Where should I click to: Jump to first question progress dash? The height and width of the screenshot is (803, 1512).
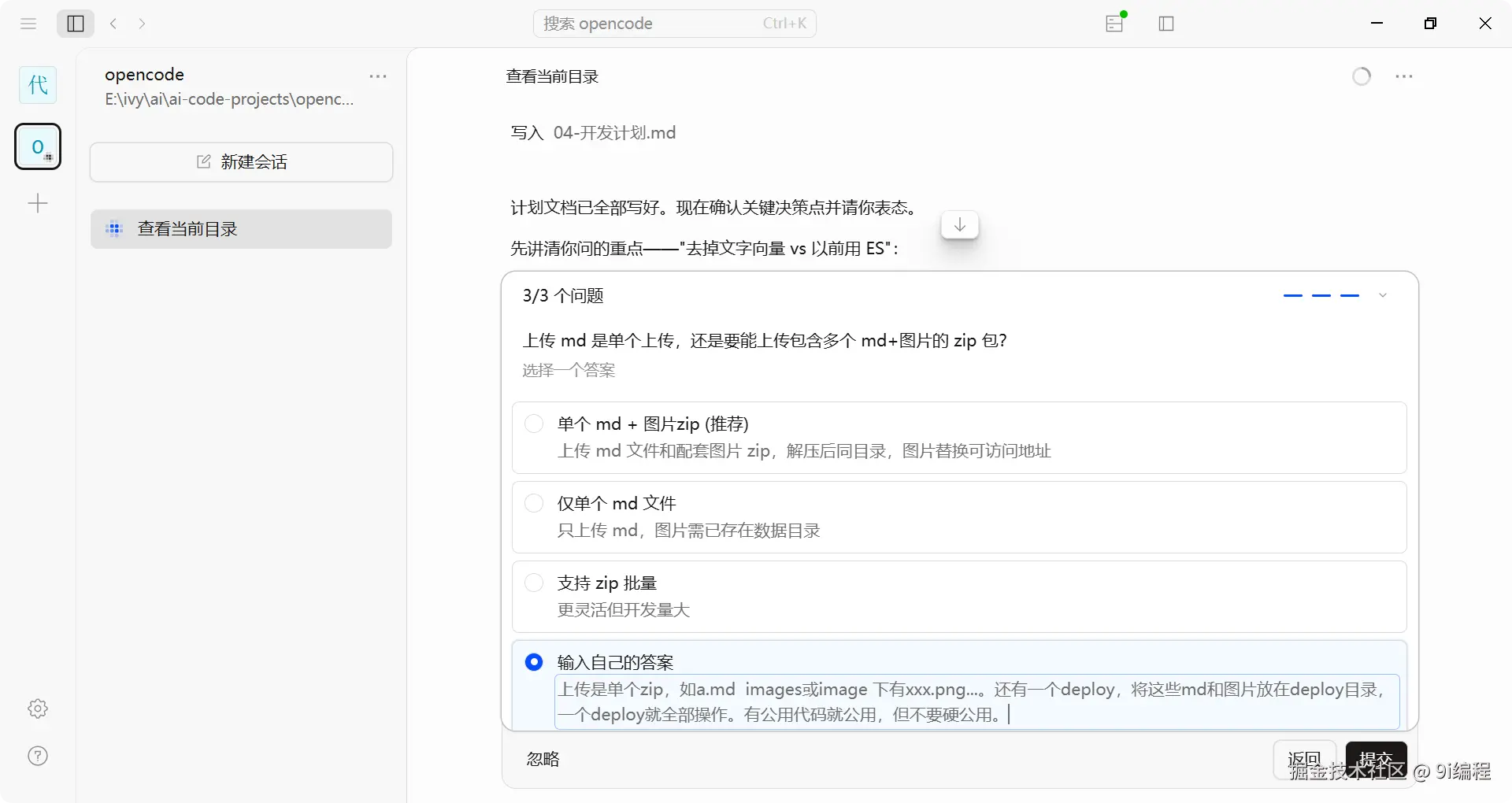pos(1293,295)
